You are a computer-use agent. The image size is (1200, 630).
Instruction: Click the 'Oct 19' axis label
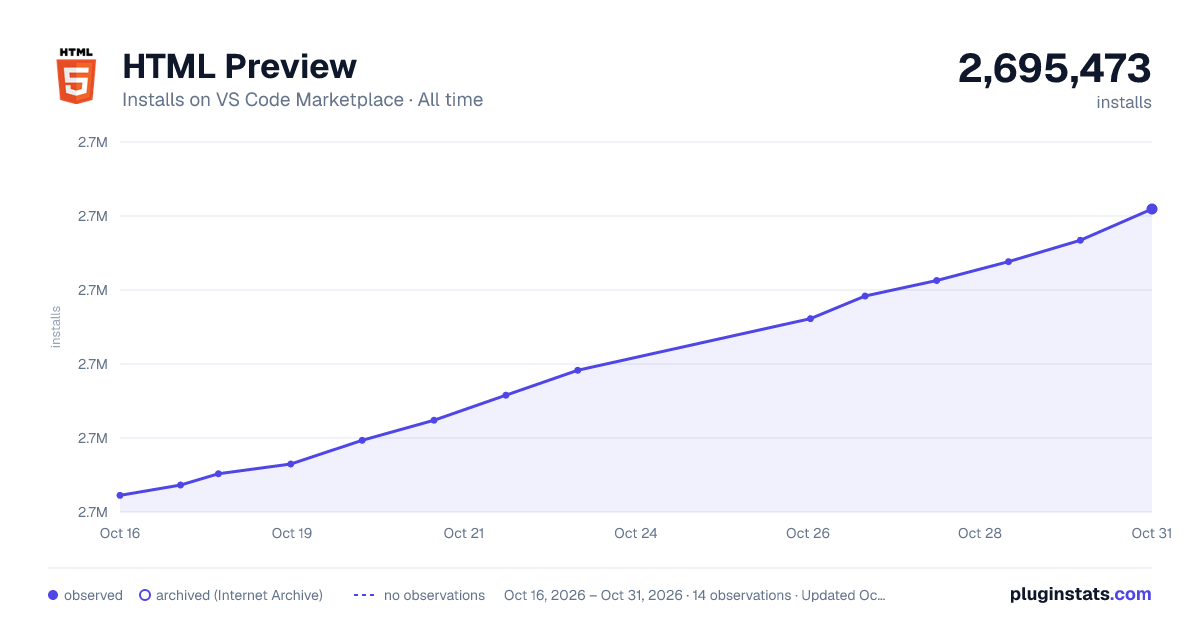pos(292,533)
